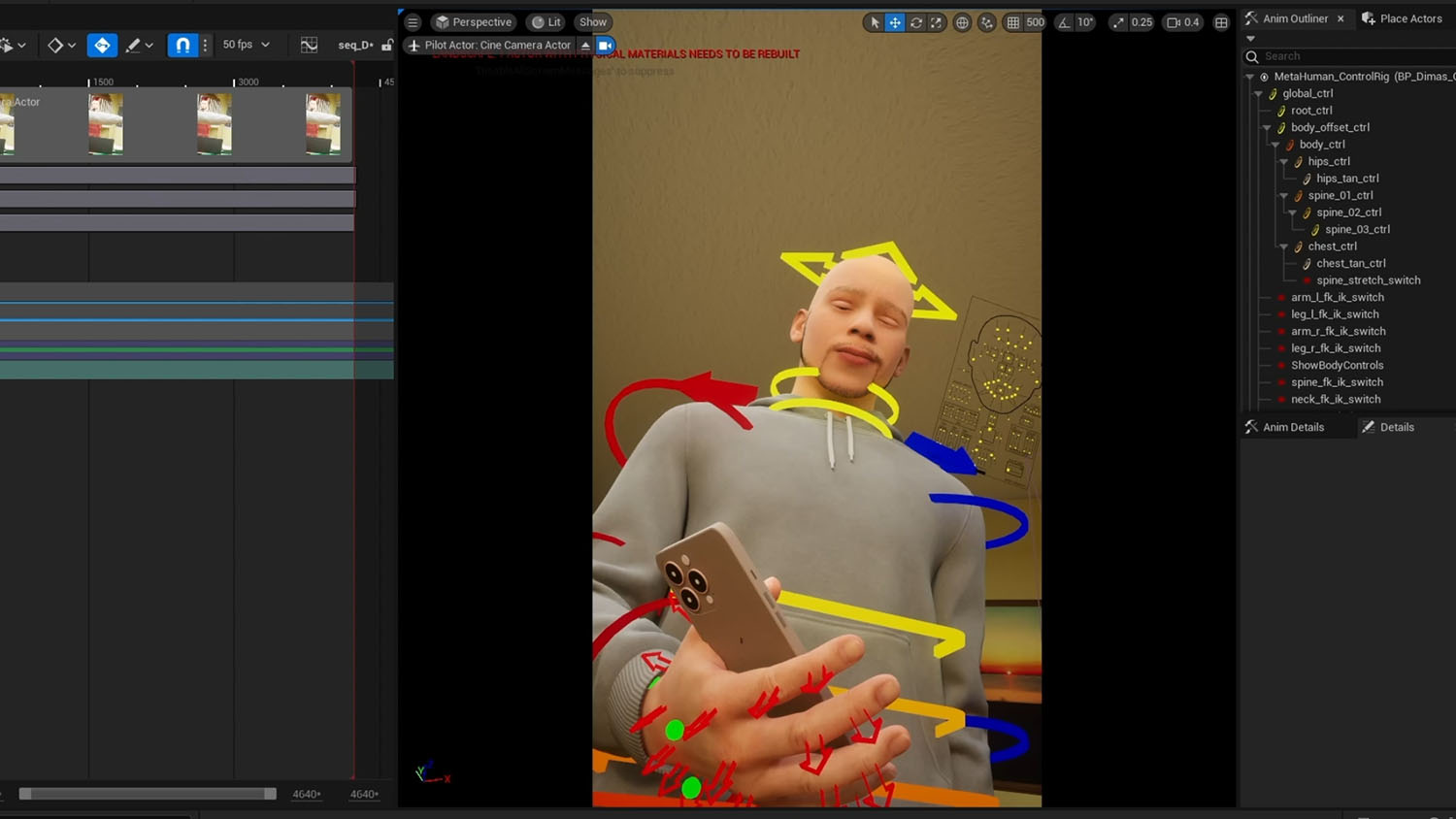Collapse the spine_01_ctrl tree node
The width and height of the screenshot is (1456, 819).
click(x=1284, y=196)
